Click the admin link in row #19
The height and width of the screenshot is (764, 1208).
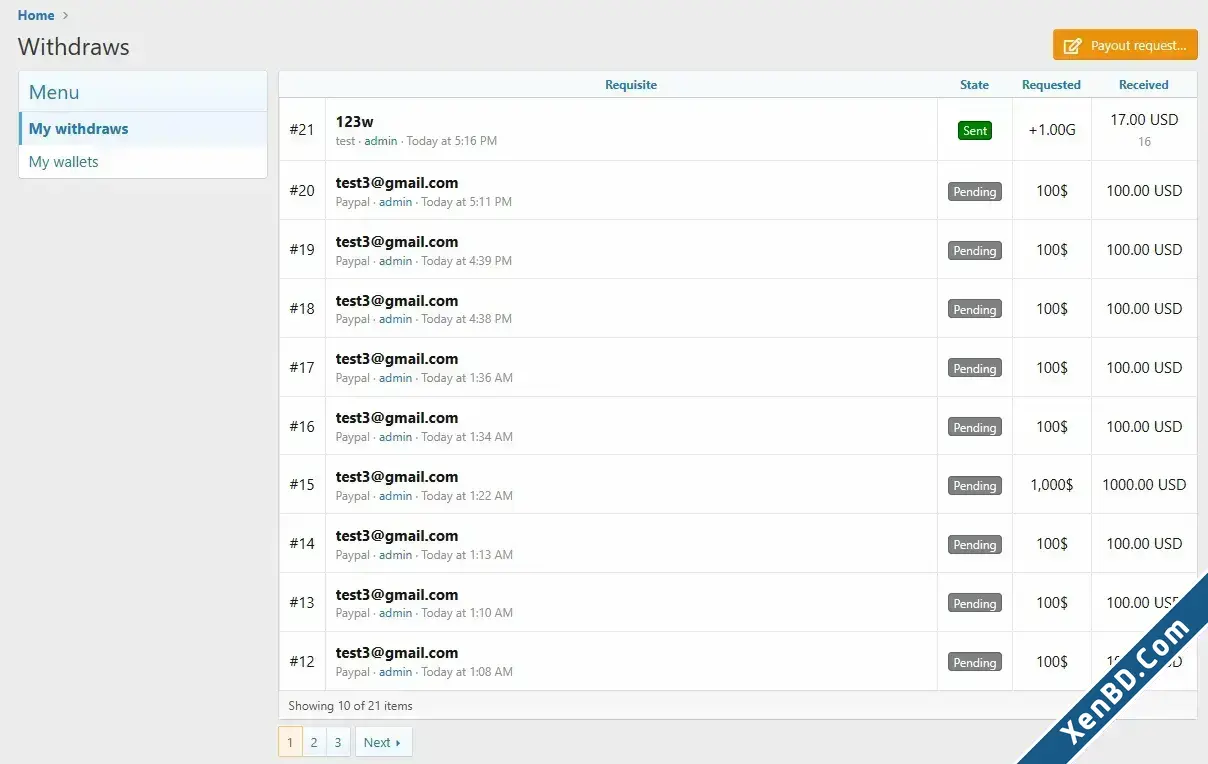point(395,261)
